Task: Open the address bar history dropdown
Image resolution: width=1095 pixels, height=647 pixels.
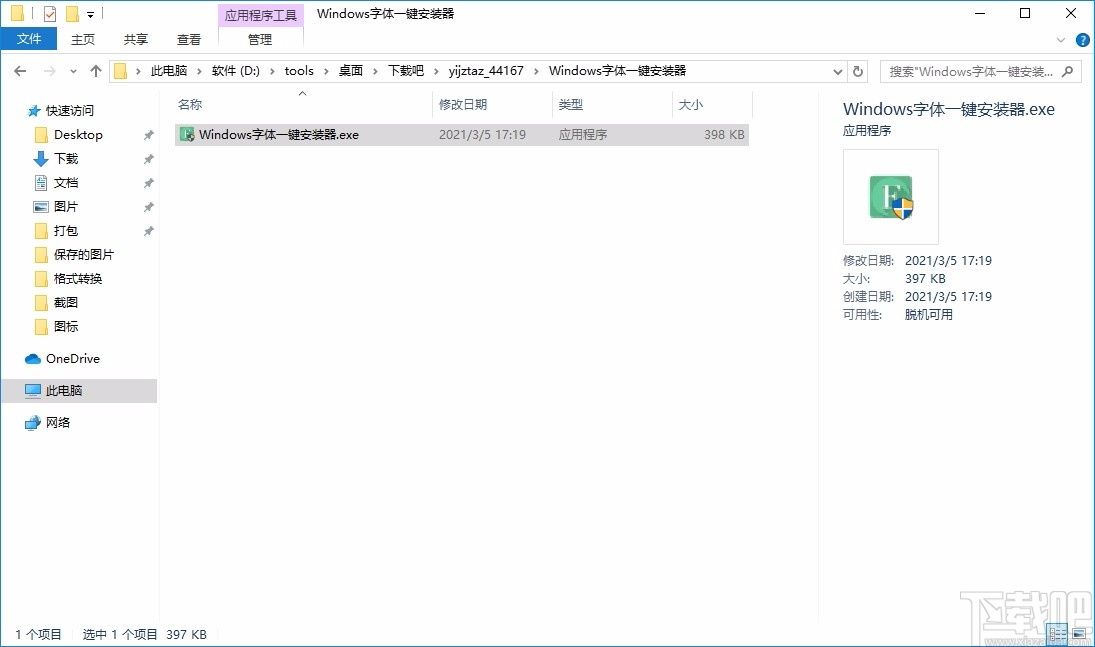Action: coord(838,71)
